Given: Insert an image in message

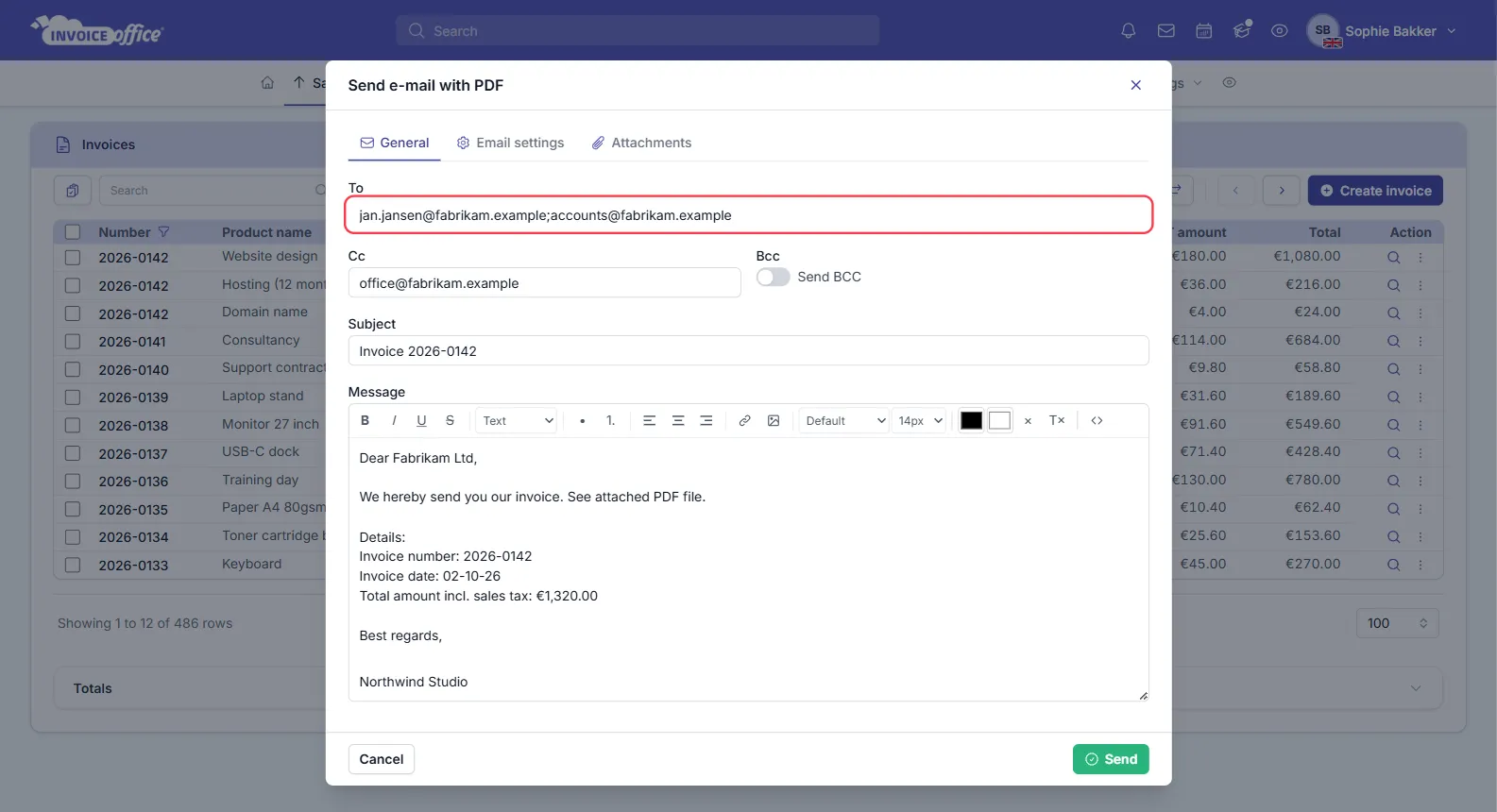Looking at the screenshot, I should (x=774, y=421).
